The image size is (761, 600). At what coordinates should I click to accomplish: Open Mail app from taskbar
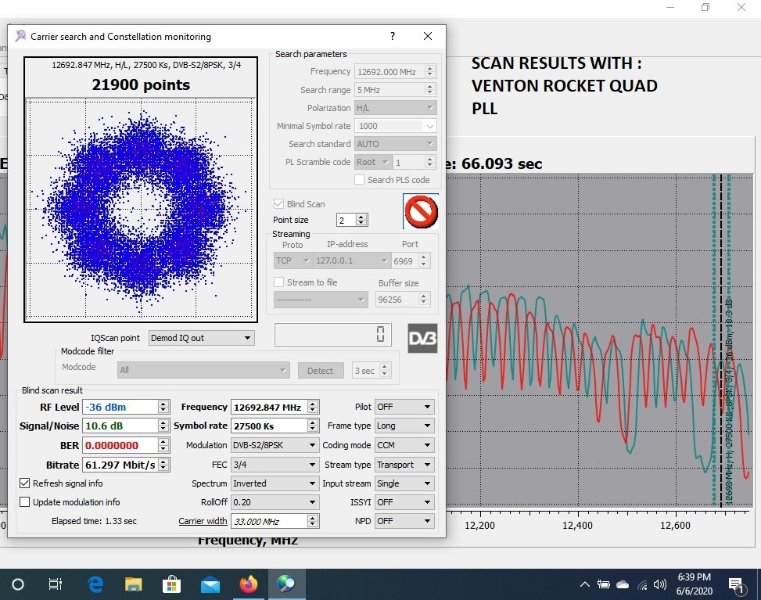point(210,585)
